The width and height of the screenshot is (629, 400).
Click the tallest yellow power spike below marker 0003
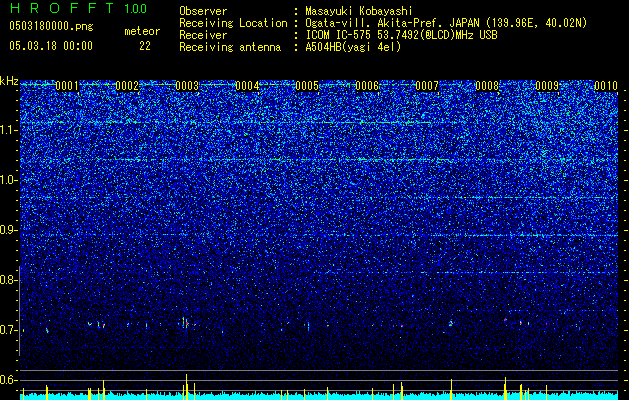(186, 387)
